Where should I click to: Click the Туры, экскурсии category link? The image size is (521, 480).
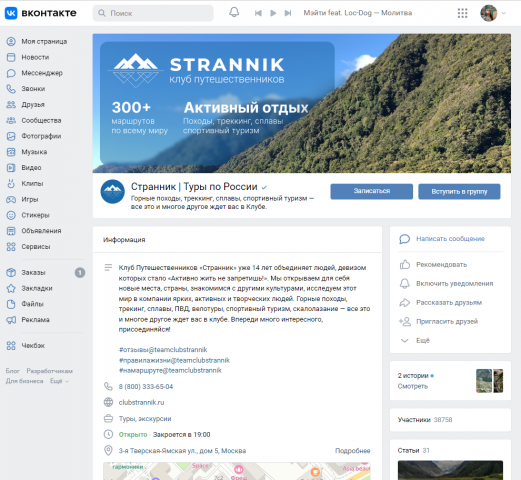[x=145, y=419]
